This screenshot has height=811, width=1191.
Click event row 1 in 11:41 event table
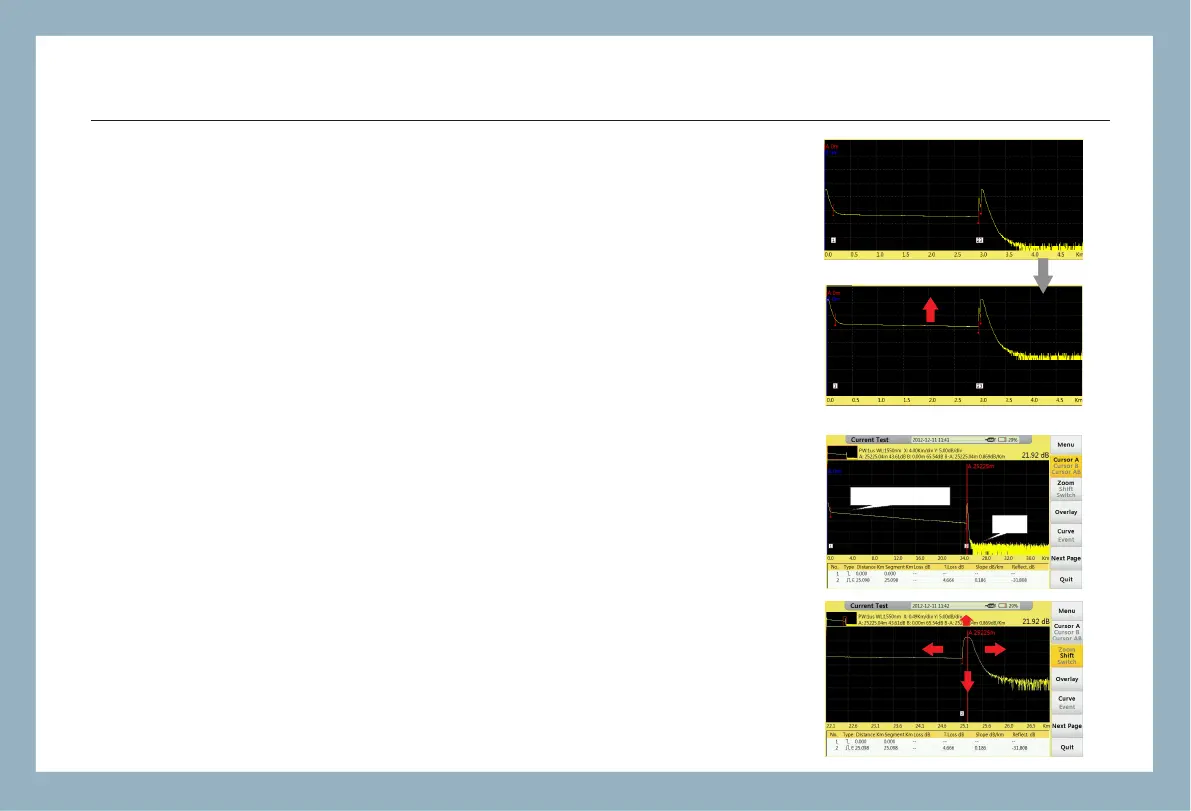[939, 574]
